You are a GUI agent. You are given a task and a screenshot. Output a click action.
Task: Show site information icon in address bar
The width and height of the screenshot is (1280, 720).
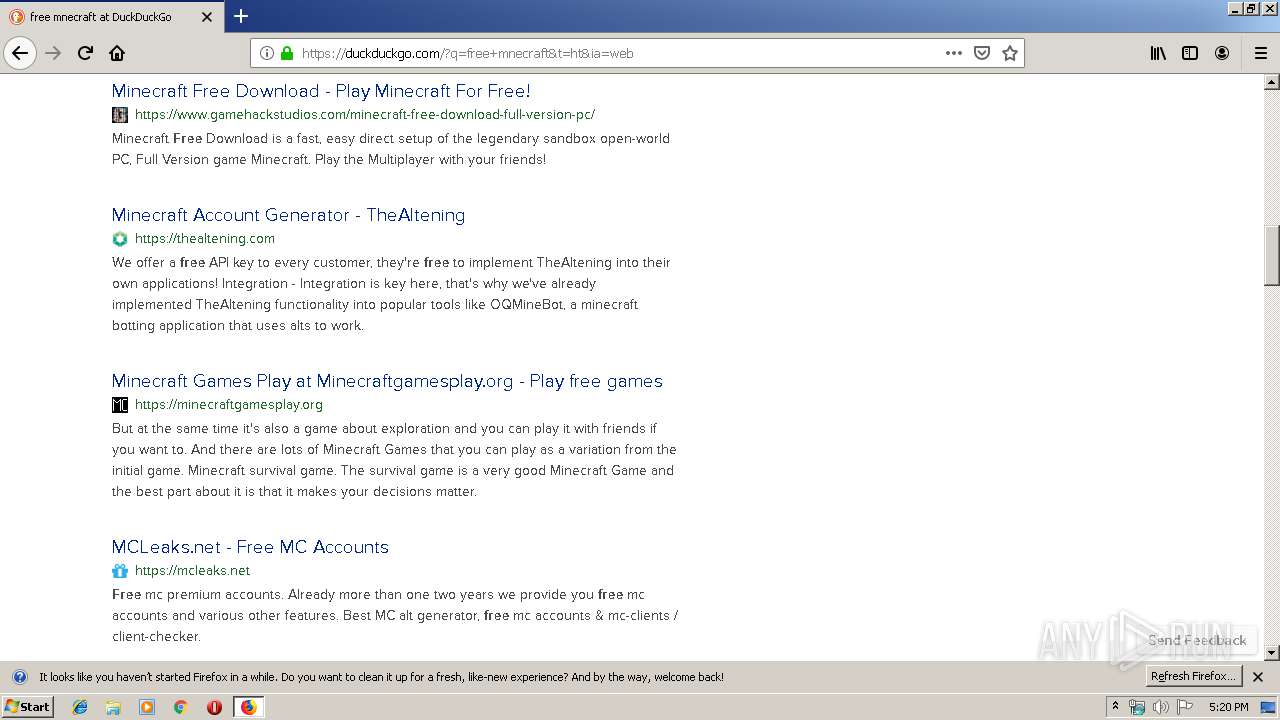(x=267, y=53)
